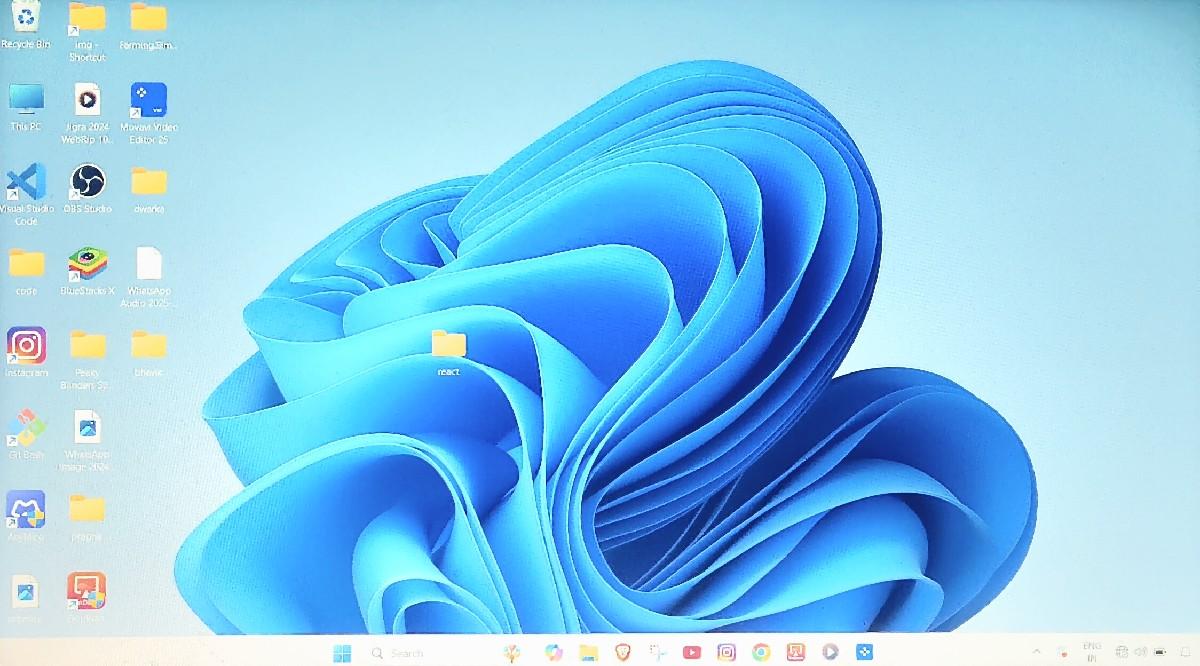Open the dwarka folder
The height and width of the screenshot is (666, 1200).
pos(148,185)
